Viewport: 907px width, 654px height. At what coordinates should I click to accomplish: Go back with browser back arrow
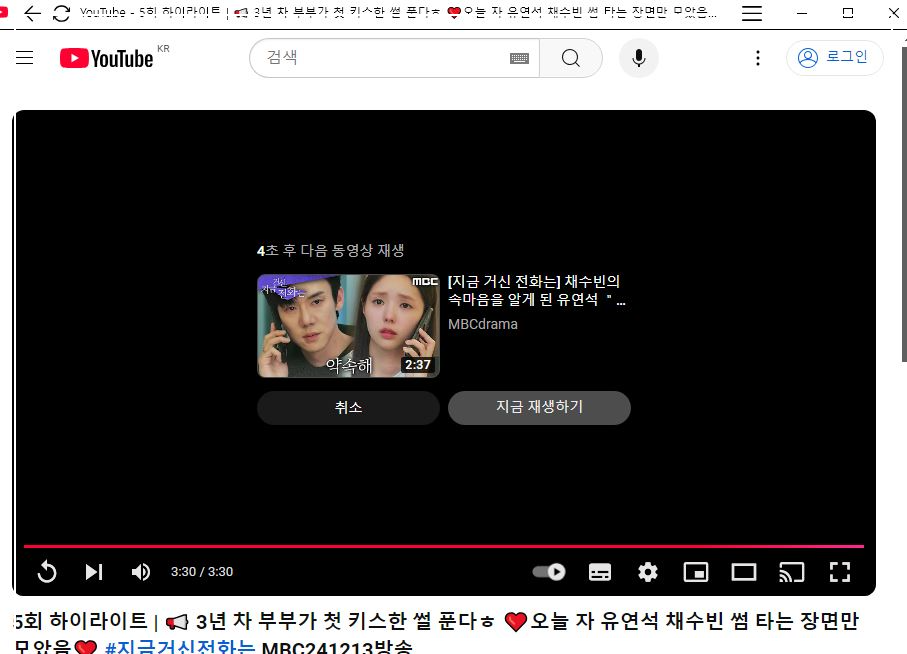(32, 13)
